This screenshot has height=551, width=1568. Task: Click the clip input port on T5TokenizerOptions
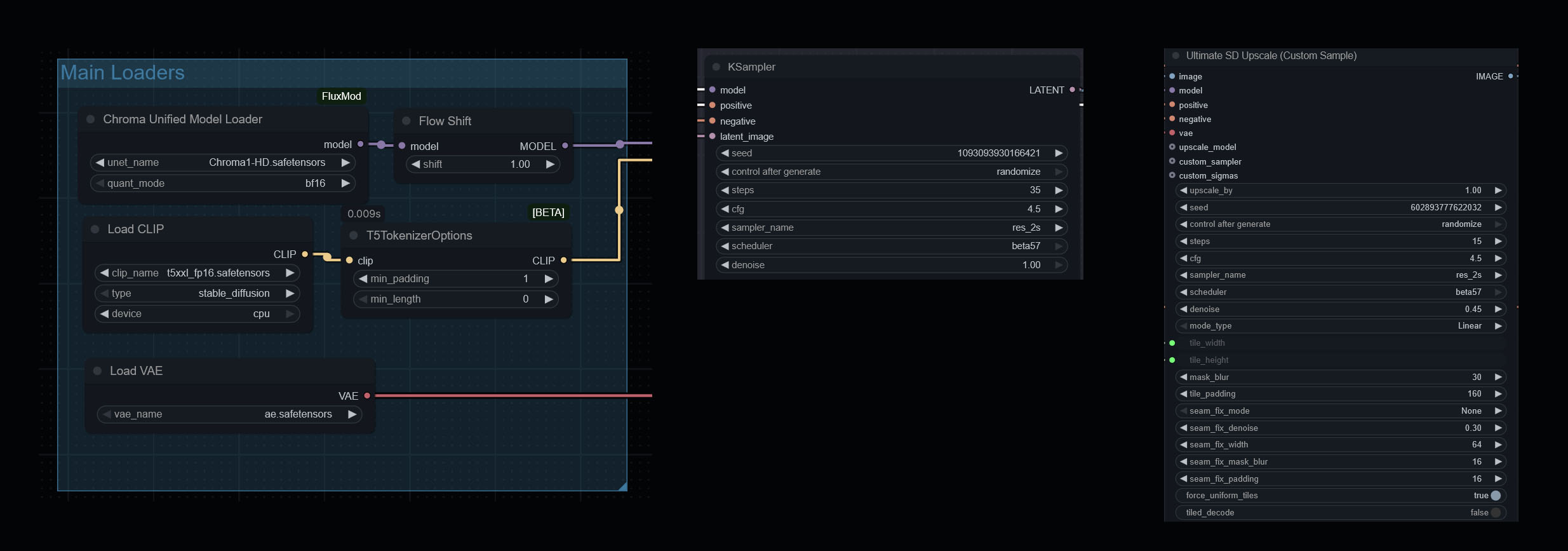pyautogui.click(x=349, y=261)
